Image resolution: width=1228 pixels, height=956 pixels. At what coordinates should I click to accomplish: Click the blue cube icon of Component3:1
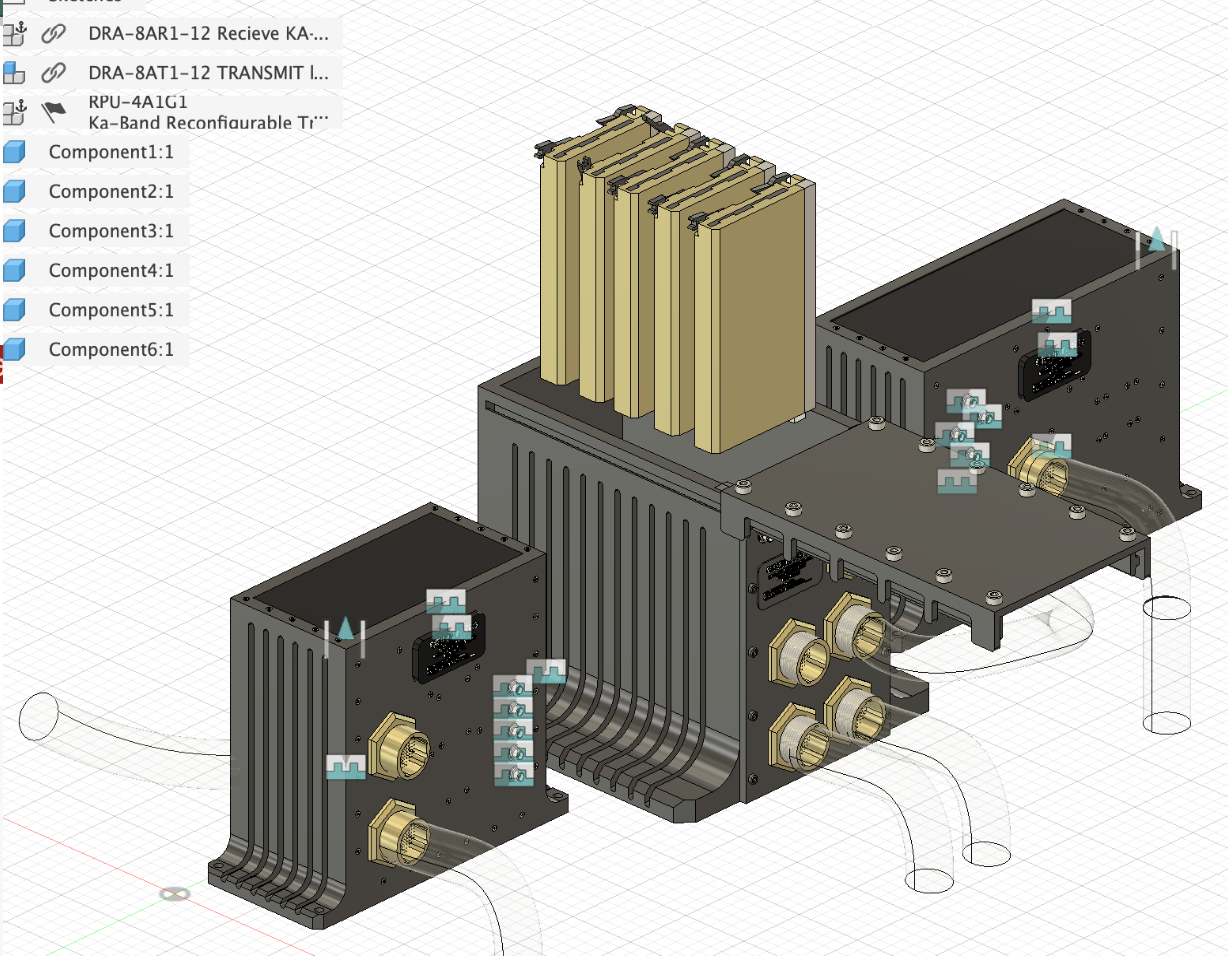click(13, 231)
